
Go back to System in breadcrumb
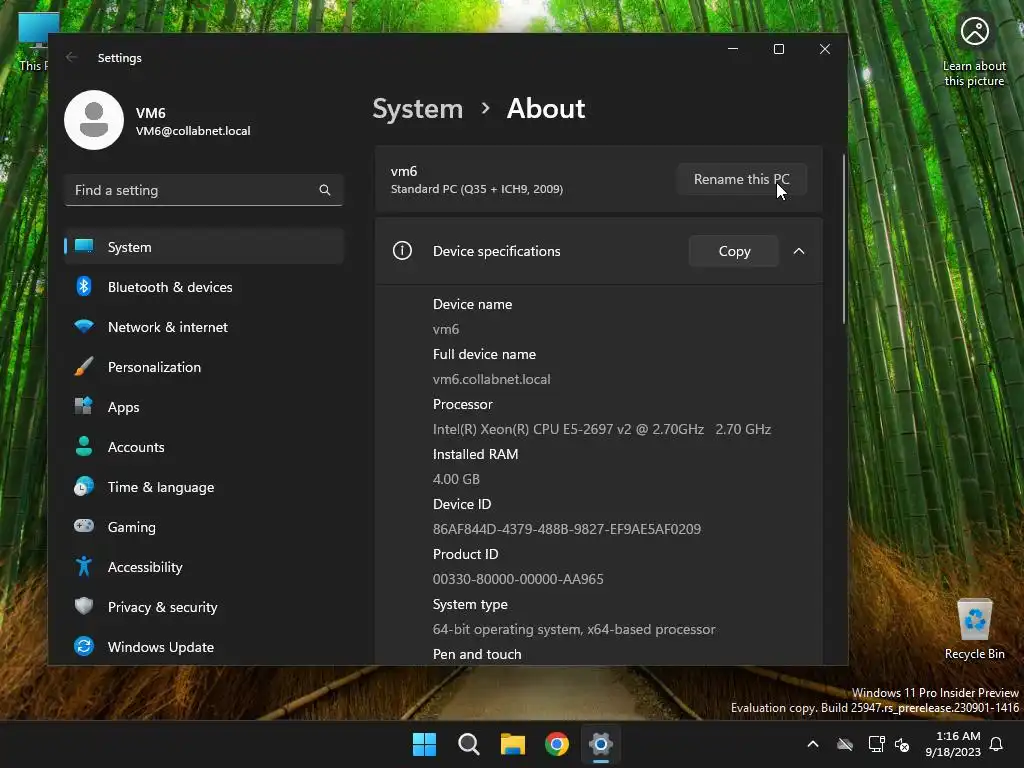417,108
